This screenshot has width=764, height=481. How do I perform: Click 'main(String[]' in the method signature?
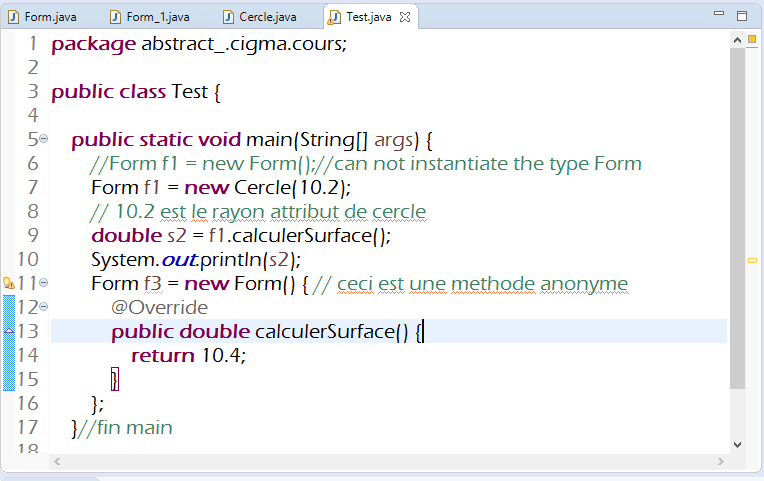pos(307,140)
